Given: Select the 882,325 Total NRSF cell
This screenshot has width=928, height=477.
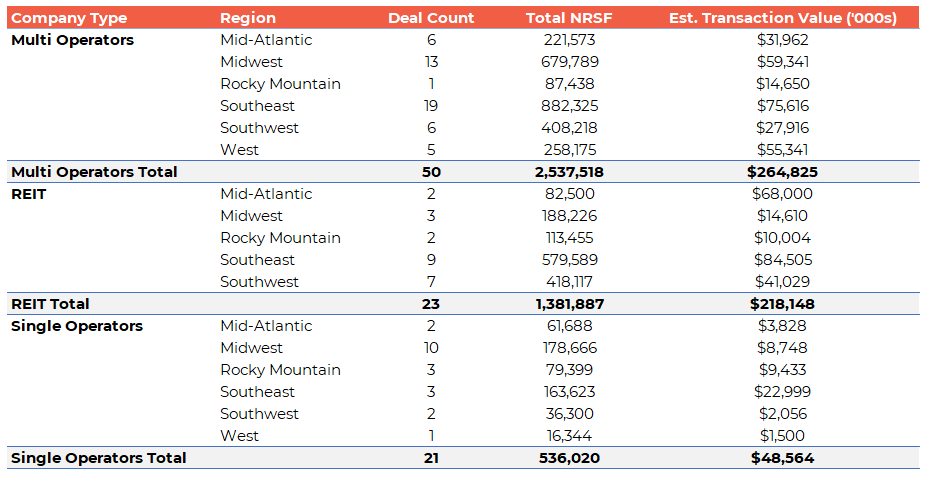Looking at the screenshot, I should coord(565,106).
